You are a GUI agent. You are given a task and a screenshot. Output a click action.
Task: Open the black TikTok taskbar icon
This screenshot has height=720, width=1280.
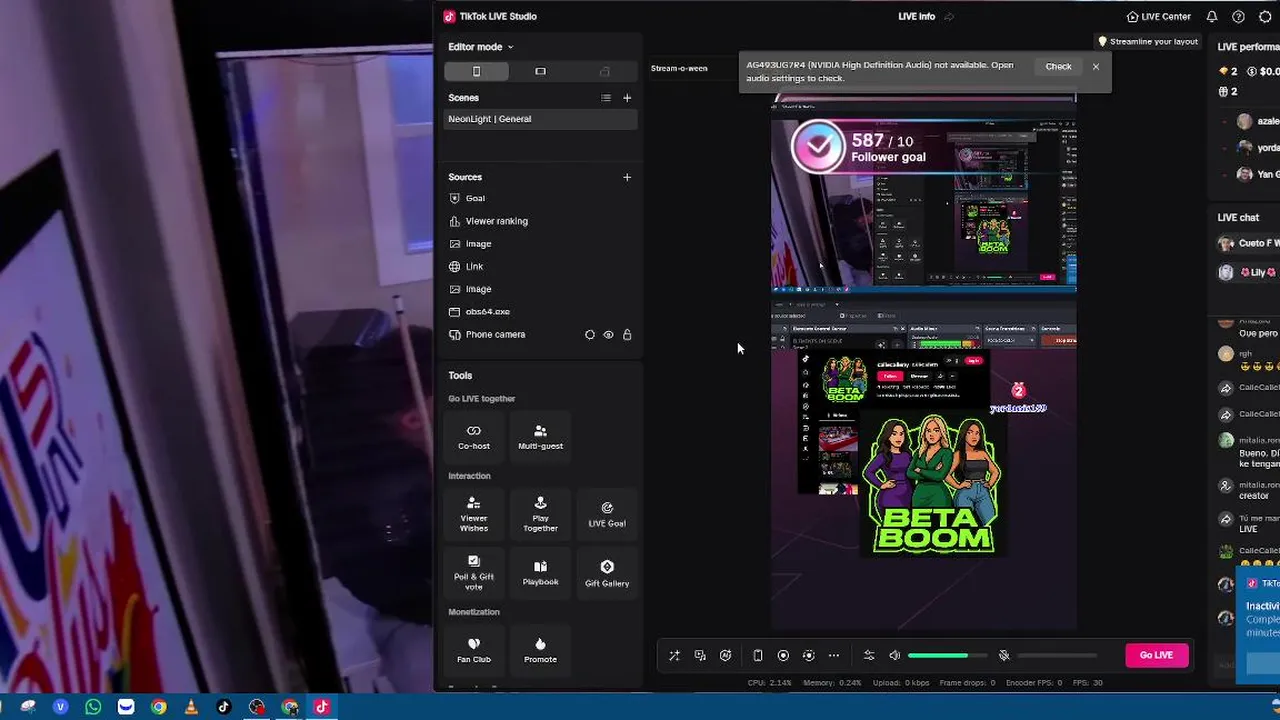click(x=223, y=707)
